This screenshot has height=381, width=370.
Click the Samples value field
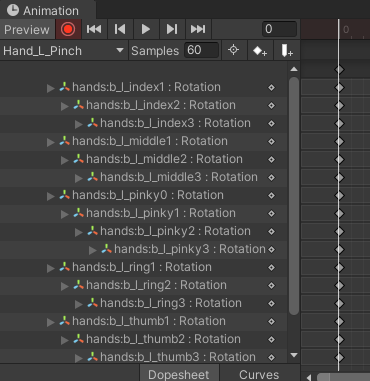click(201, 50)
